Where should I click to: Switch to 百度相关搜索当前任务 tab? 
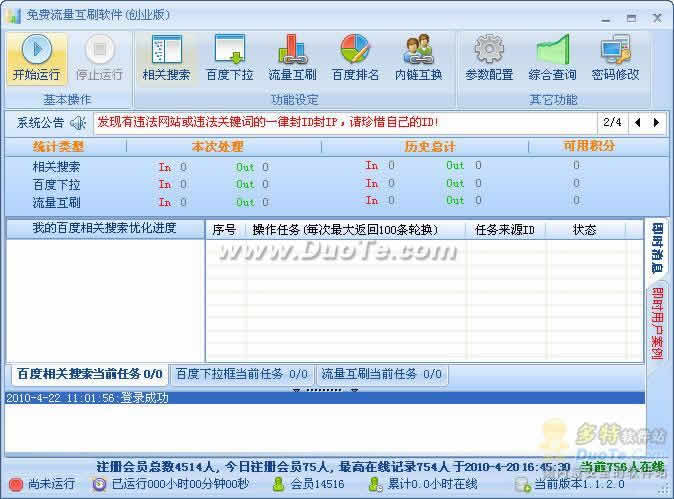(89, 374)
